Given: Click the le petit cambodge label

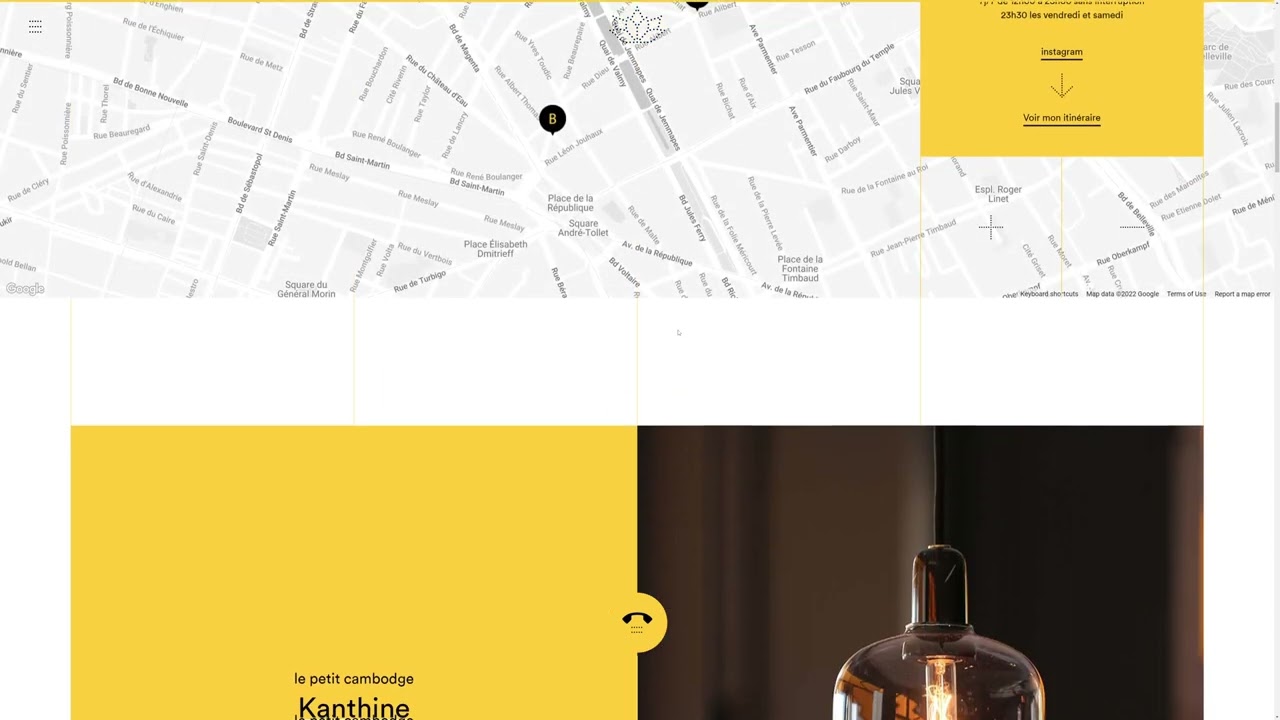Looking at the screenshot, I should [x=354, y=679].
